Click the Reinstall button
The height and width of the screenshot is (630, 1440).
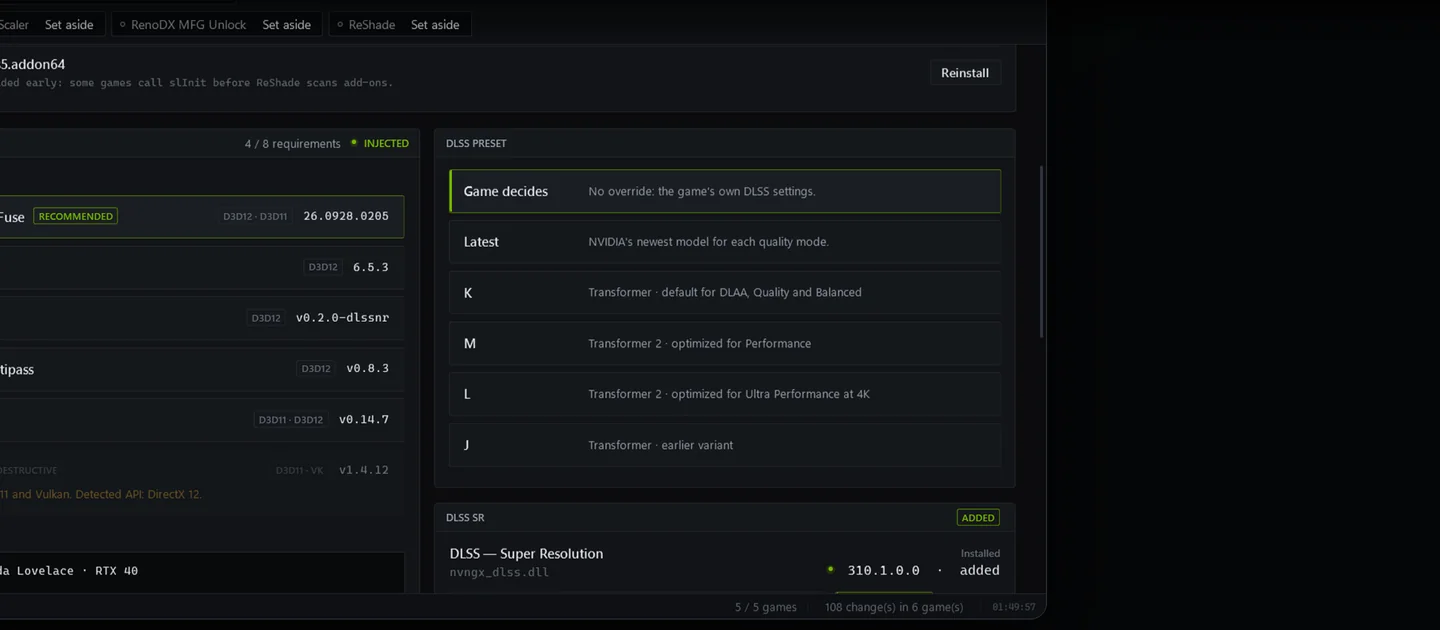click(965, 73)
